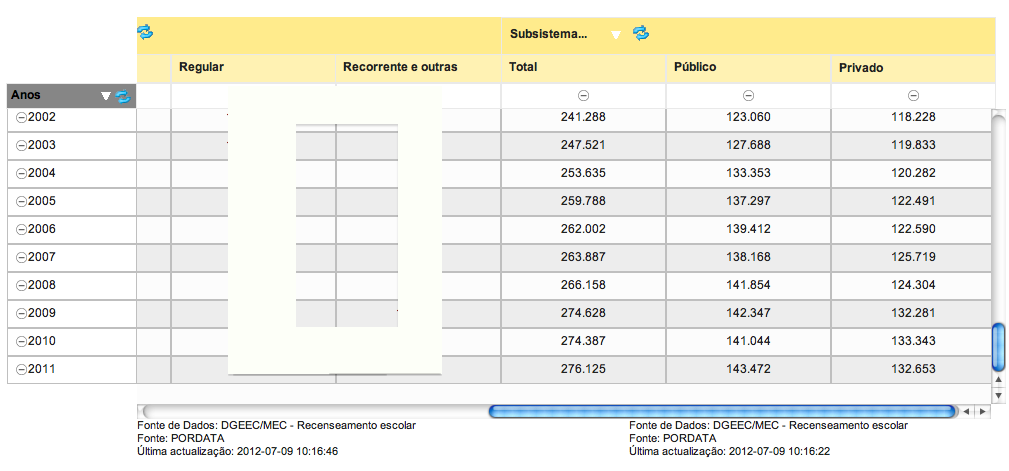Click the blue horizontal scrollbar thumb
Image resolution: width=1009 pixels, height=471 pixels.
[721, 411]
